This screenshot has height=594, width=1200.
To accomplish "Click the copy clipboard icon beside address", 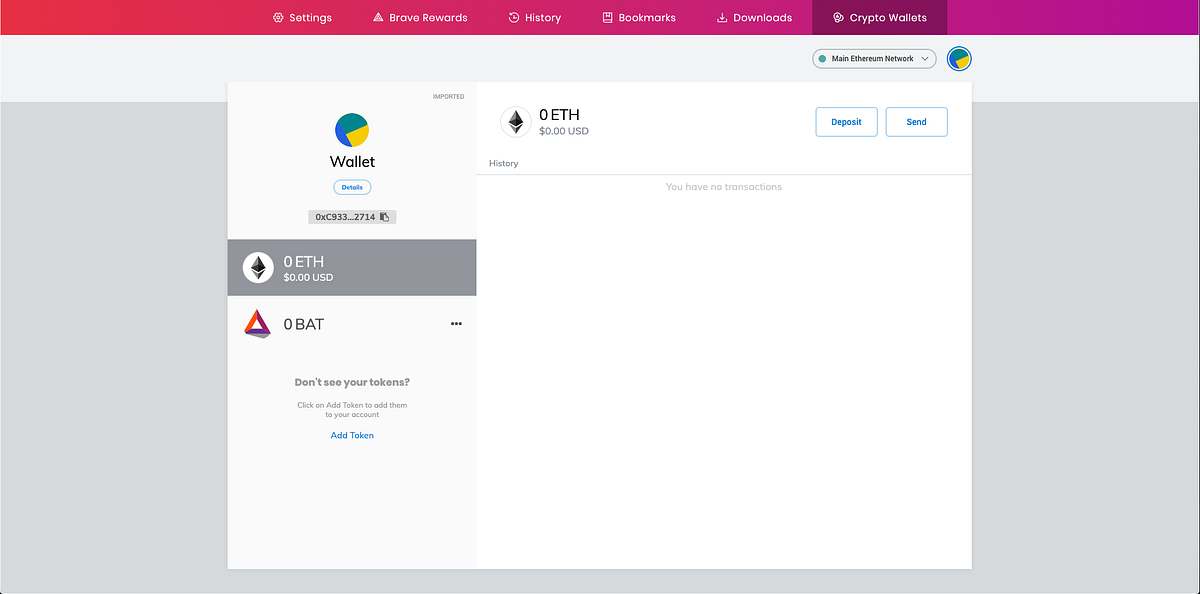I will pos(385,216).
